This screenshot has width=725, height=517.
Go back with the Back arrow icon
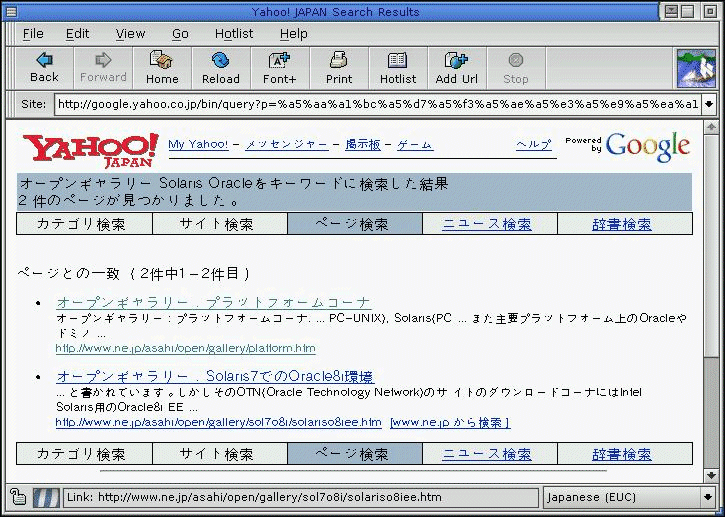pyautogui.click(x=44, y=60)
